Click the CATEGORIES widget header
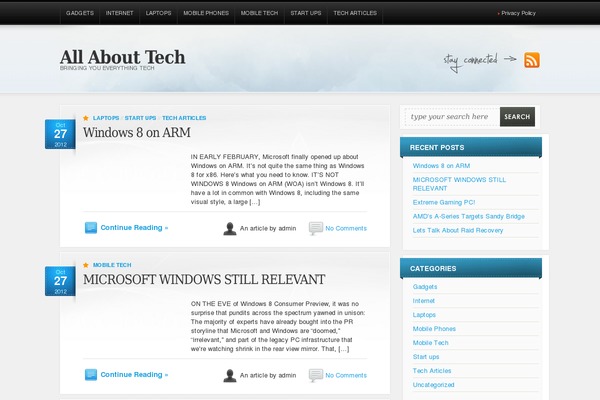 coord(471,268)
